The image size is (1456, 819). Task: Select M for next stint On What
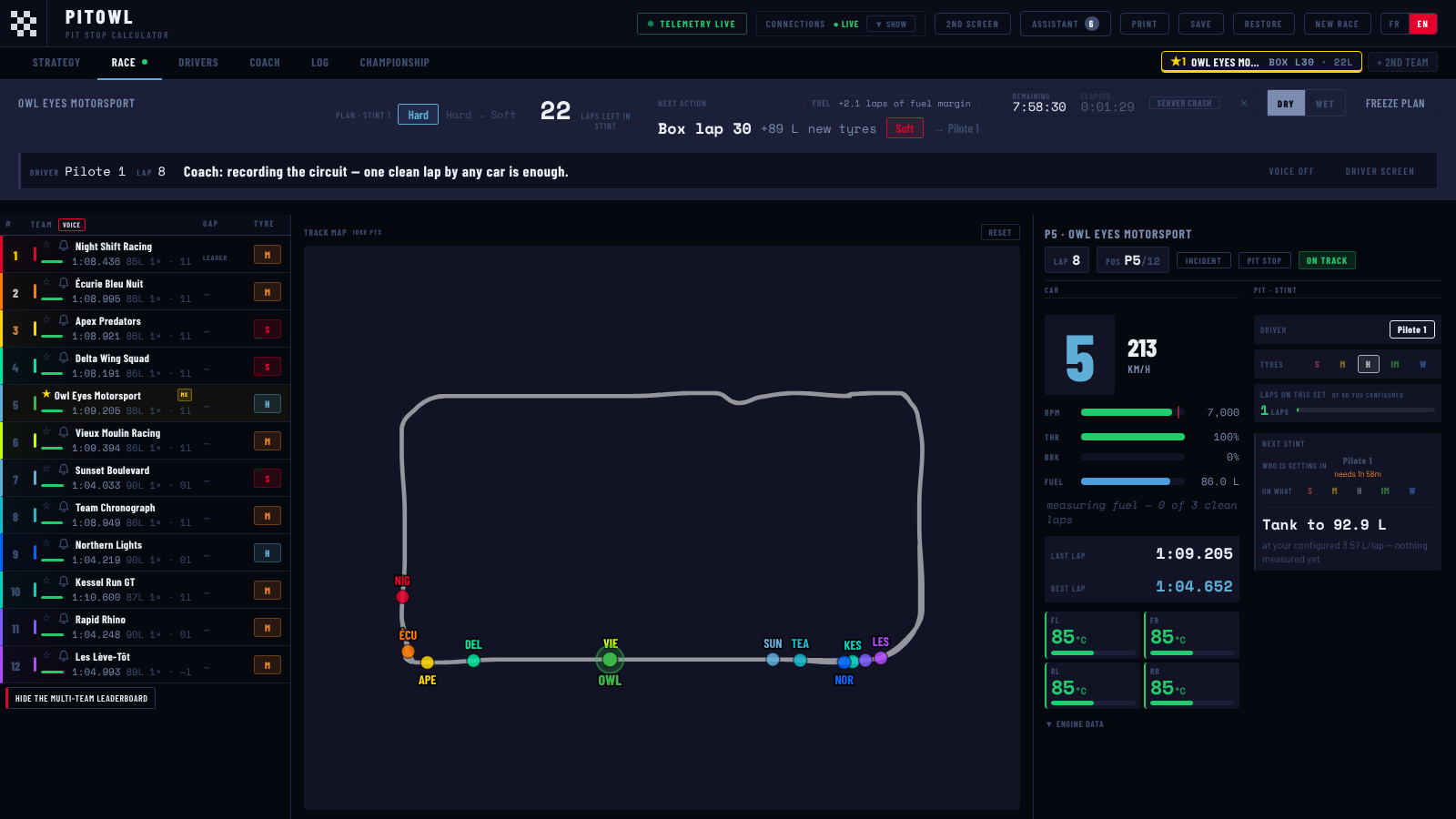point(1335,491)
